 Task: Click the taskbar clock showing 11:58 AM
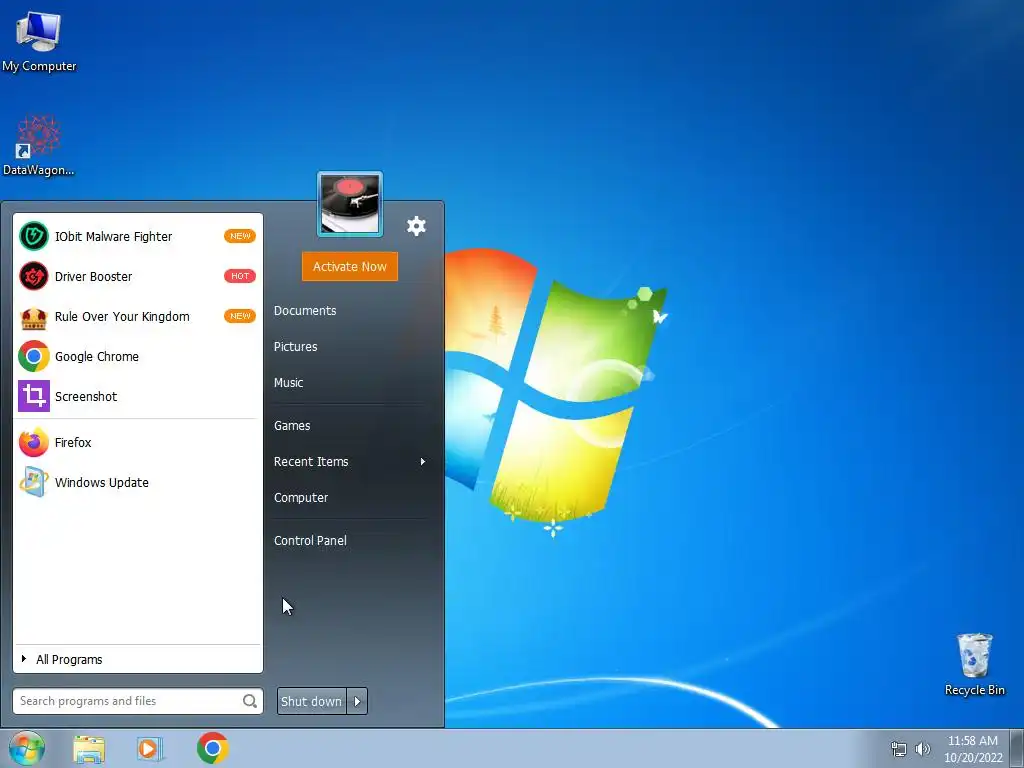pyautogui.click(x=972, y=741)
